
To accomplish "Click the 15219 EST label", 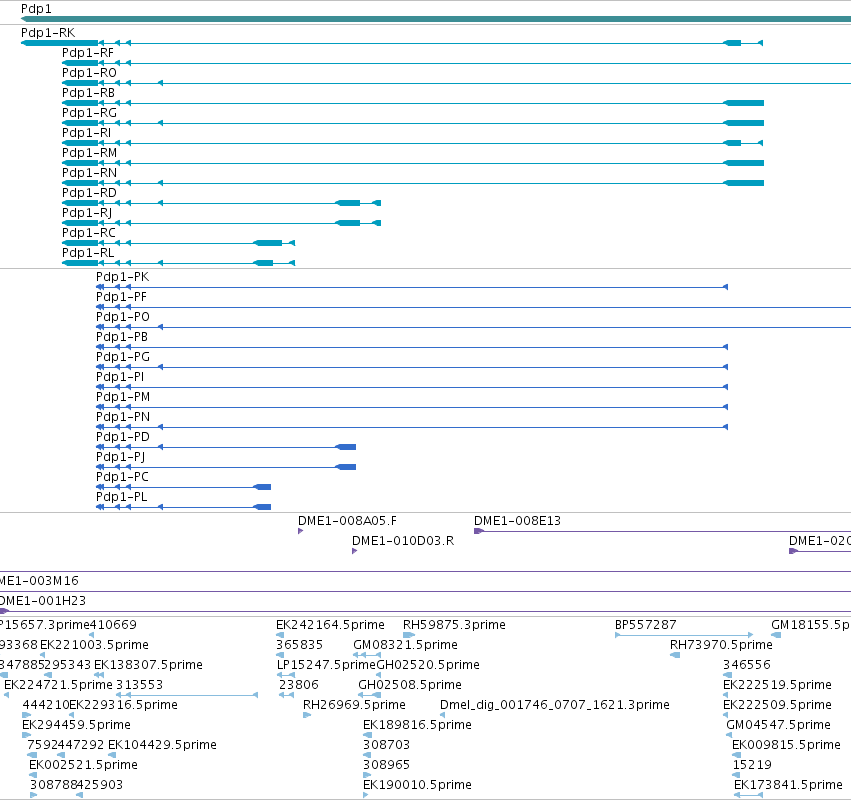I will (752, 765).
